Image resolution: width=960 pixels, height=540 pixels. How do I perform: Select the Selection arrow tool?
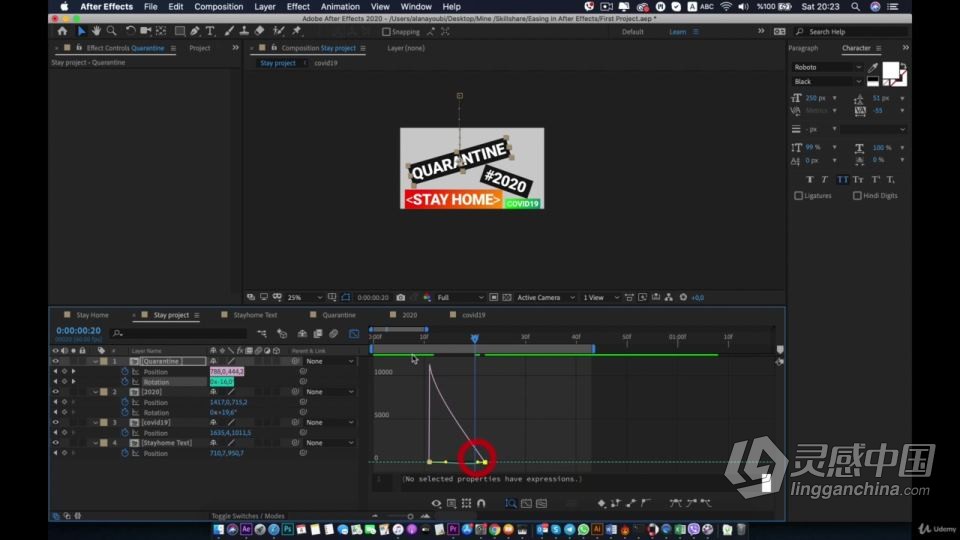point(81,31)
